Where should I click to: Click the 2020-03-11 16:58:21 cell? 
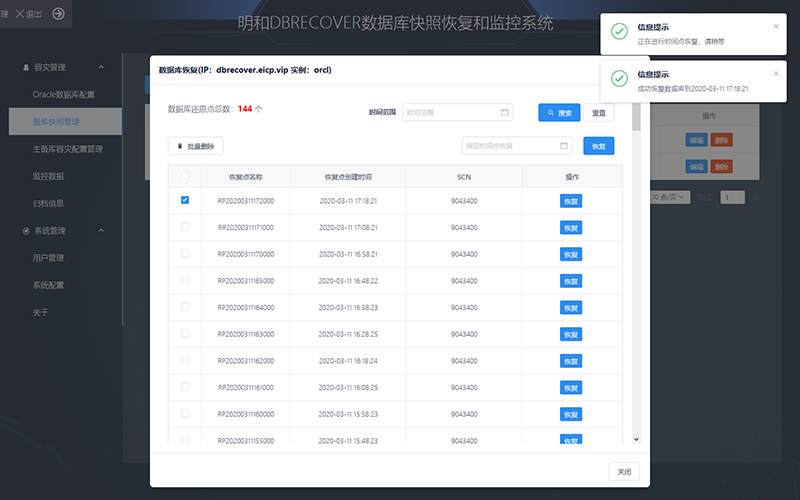tap(348, 254)
